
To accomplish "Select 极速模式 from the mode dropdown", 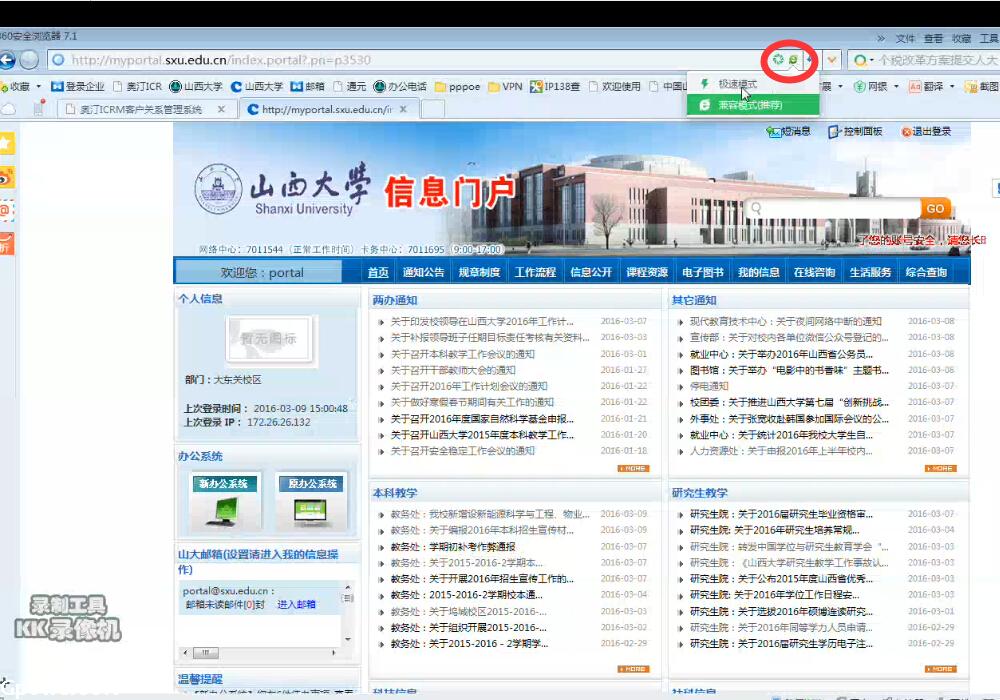I will (737, 85).
